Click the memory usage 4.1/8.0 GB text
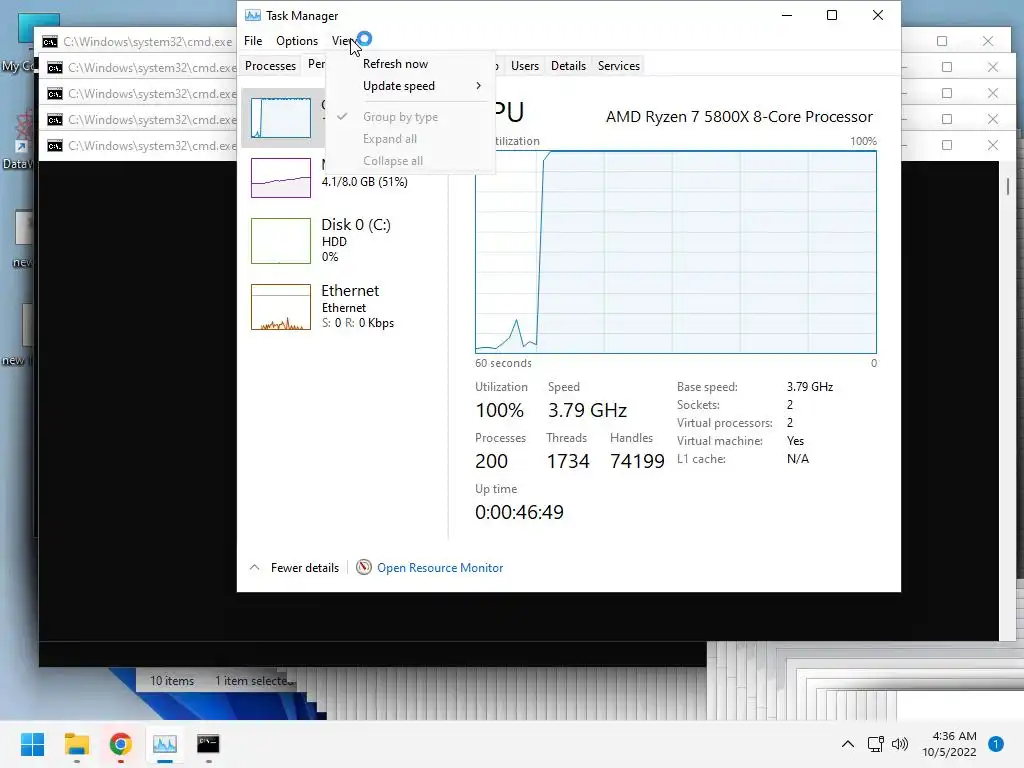The width and height of the screenshot is (1024, 768). [364, 182]
